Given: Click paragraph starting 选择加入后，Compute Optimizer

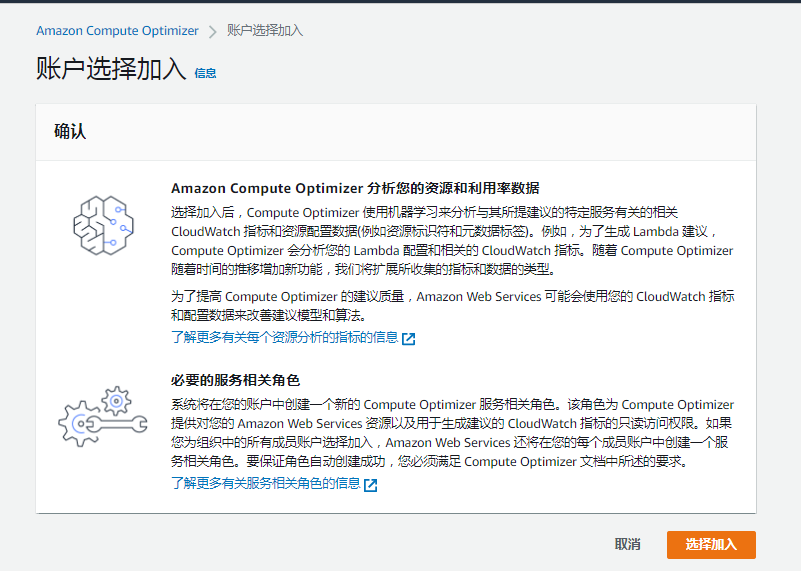Looking at the screenshot, I should click(x=452, y=241).
